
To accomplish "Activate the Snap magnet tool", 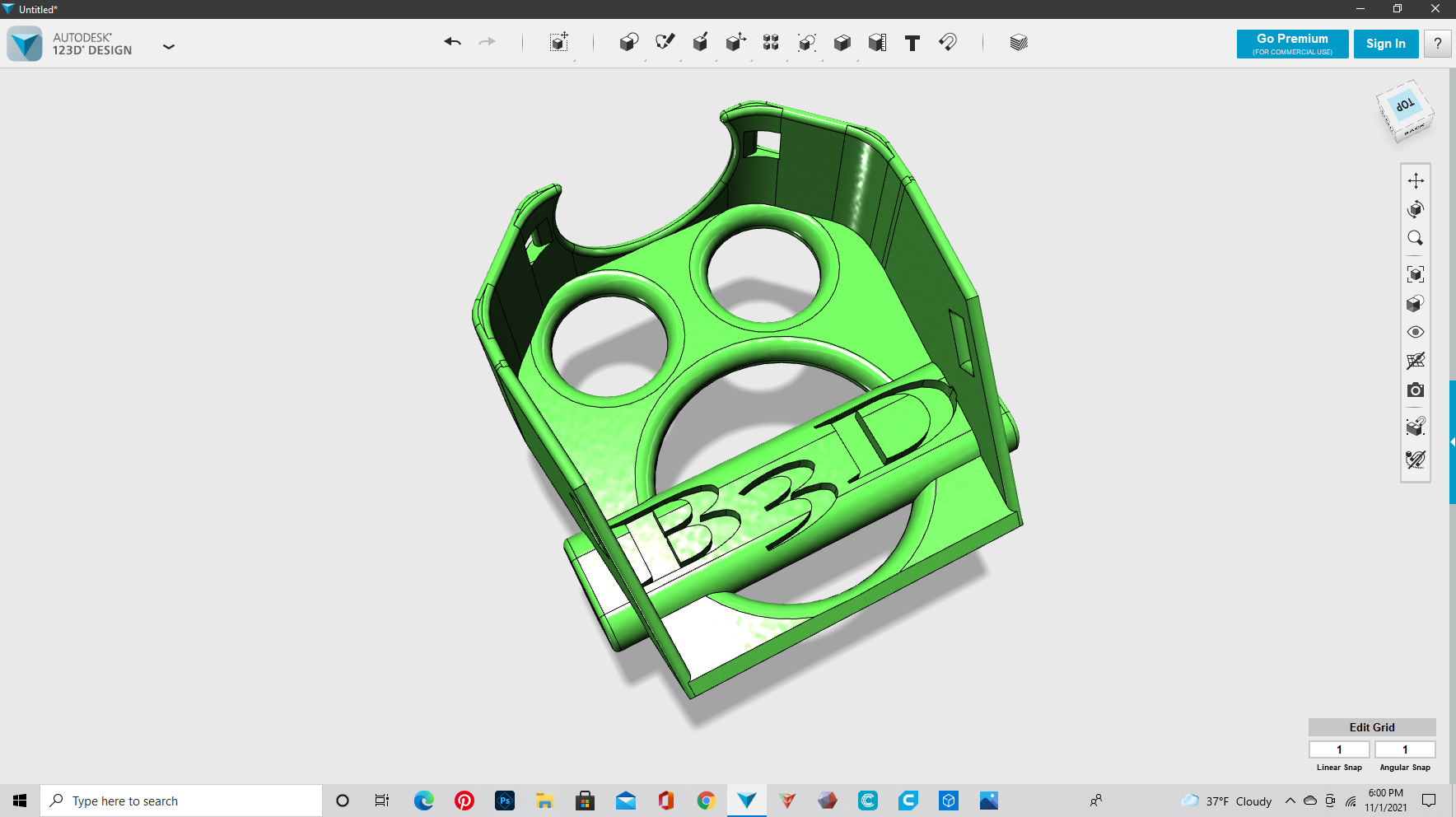I will tap(947, 42).
